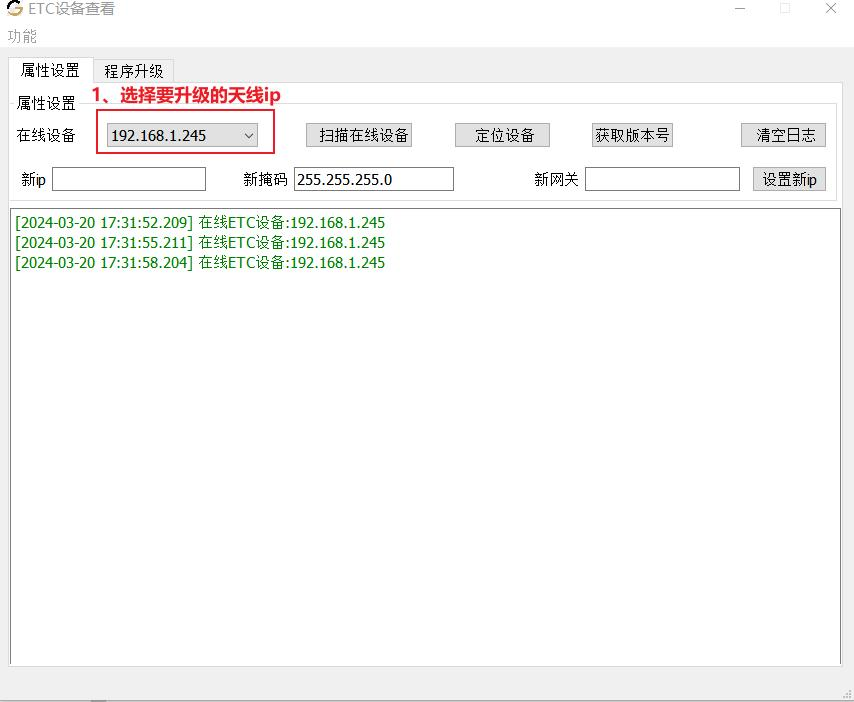The height and width of the screenshot is (702, 854).
Task: Switch to the 程序升级 tab
Action: click(133, 71)
